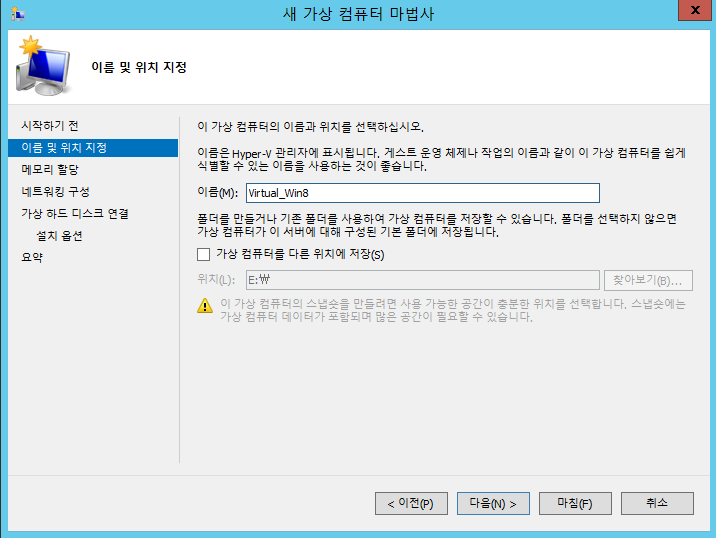This screenshot has height=538, width=716.
Task: Click the '< 이전(P)' button
Action: (x=411, y=503)
